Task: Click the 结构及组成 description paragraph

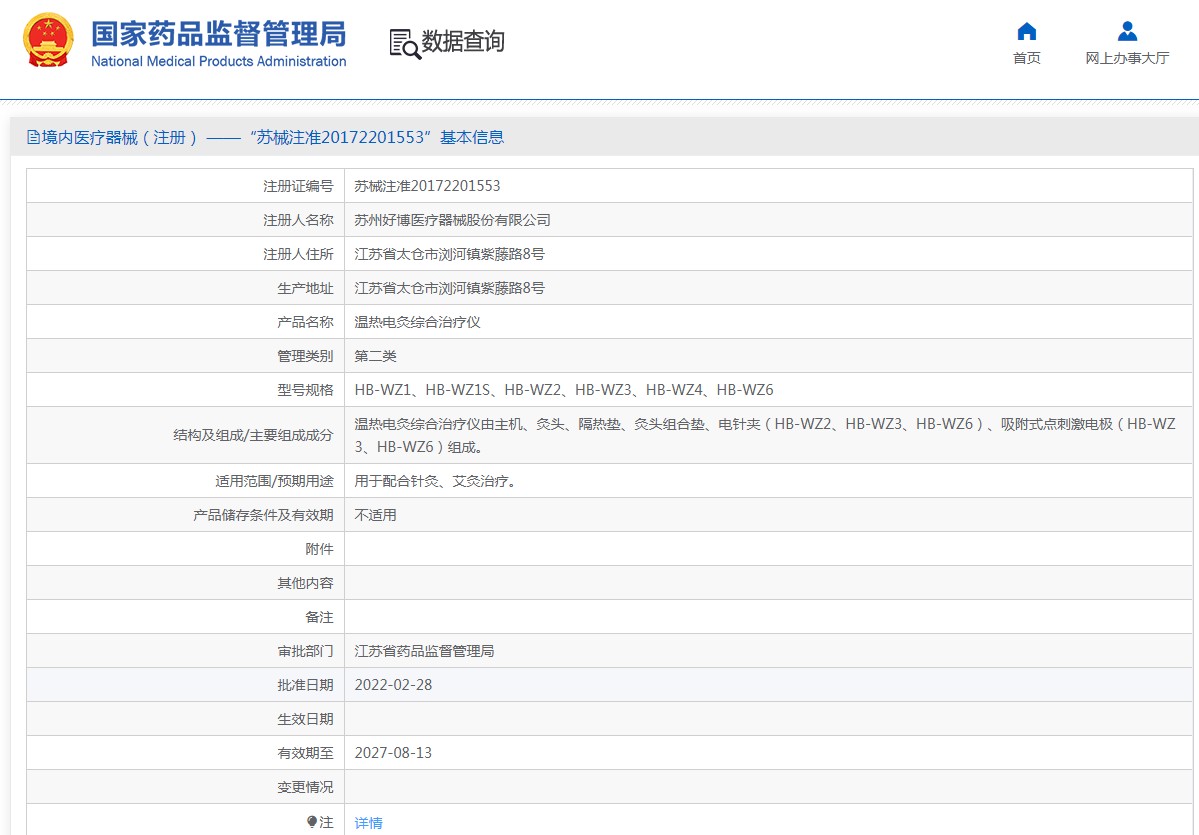Action: [765, 435]
